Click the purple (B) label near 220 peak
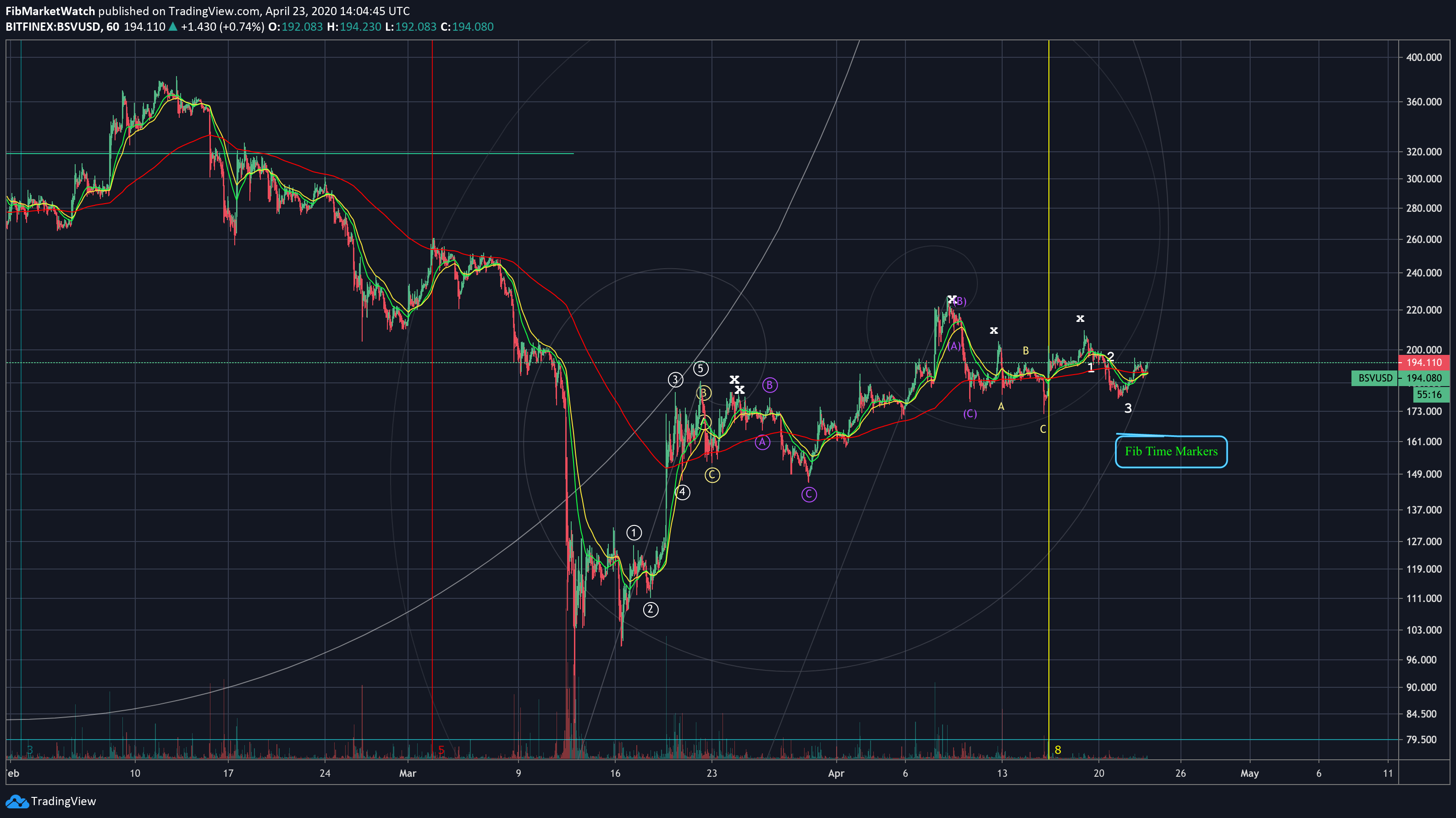 click(x=960, y=301)
